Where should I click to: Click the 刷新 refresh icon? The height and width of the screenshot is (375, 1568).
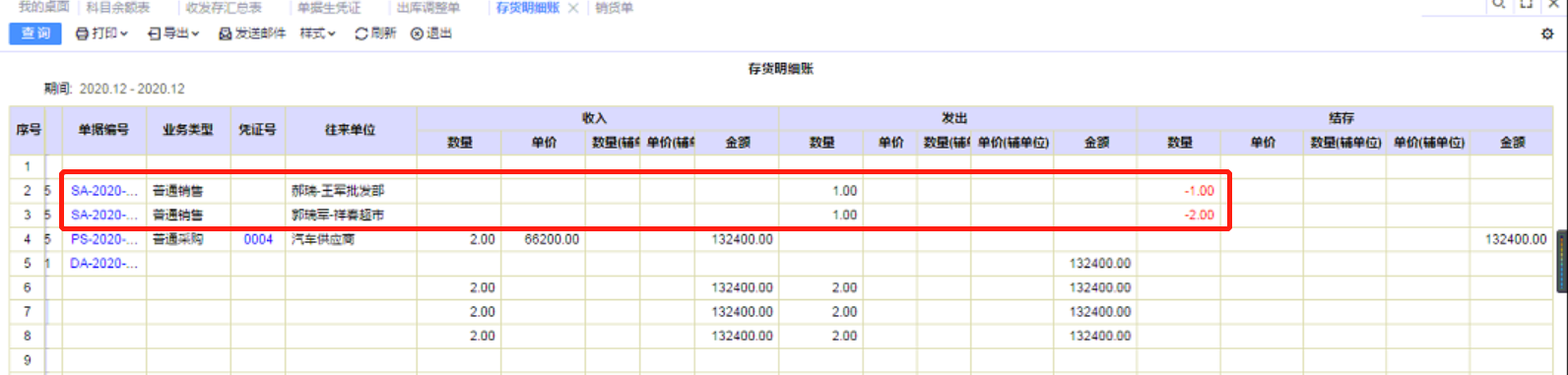(x=361, y=33)
